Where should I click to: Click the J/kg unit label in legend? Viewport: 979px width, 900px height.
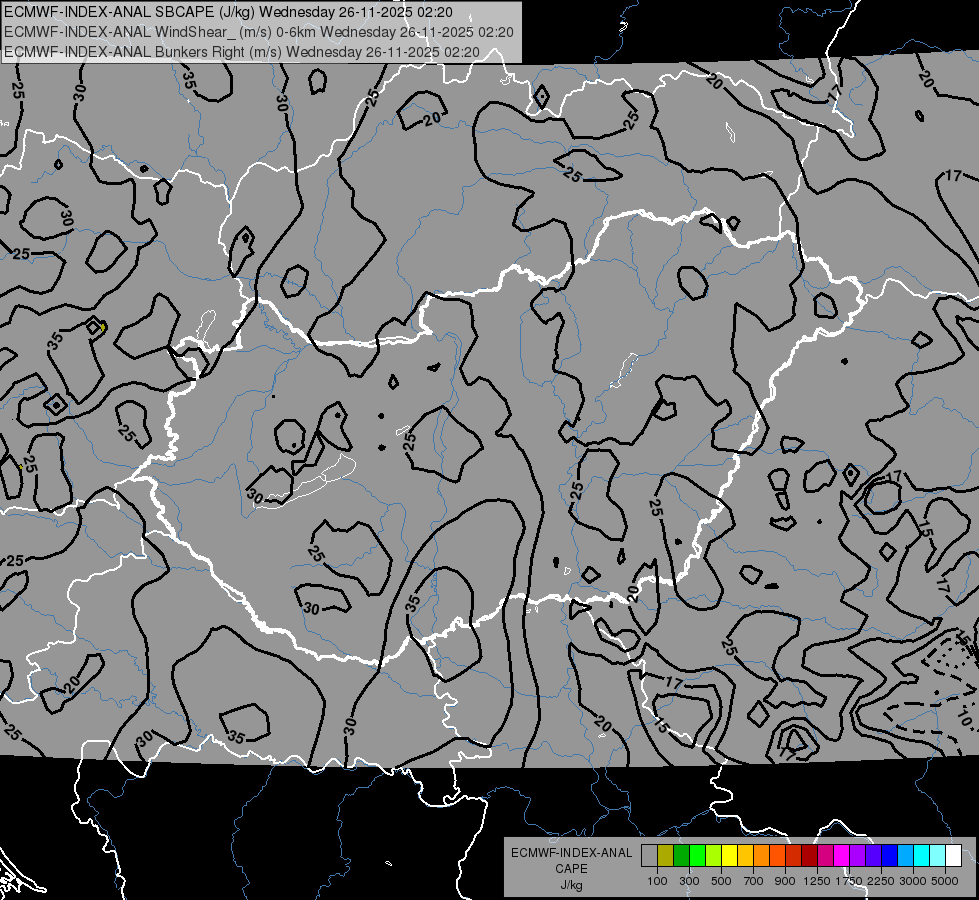[x=571, y=885]
